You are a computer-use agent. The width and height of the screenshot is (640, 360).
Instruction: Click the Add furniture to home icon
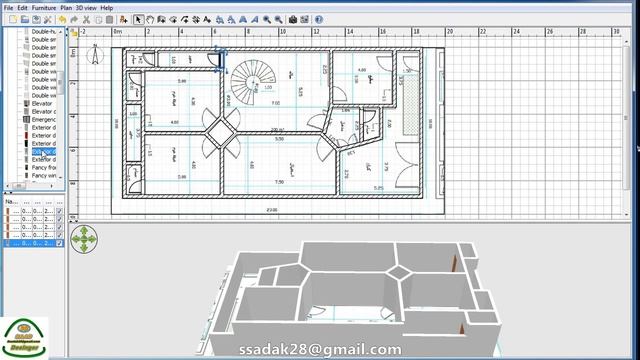(x=124, y=20)
